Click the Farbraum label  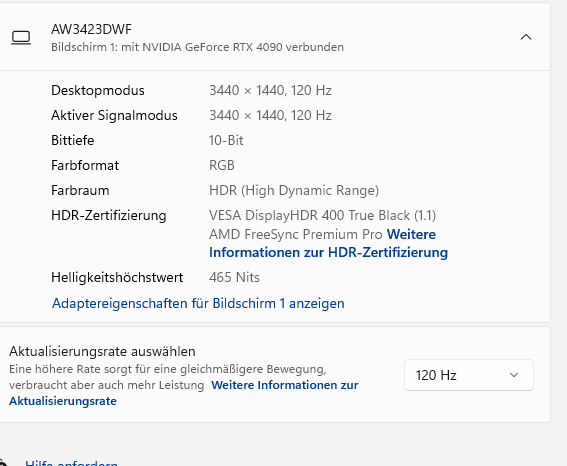point(80,190)
